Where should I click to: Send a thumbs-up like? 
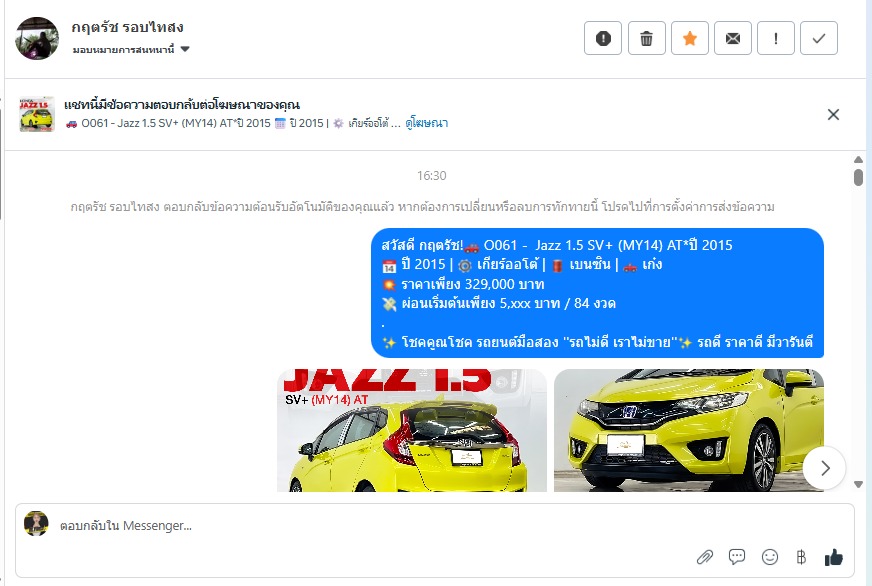[834, 557]
